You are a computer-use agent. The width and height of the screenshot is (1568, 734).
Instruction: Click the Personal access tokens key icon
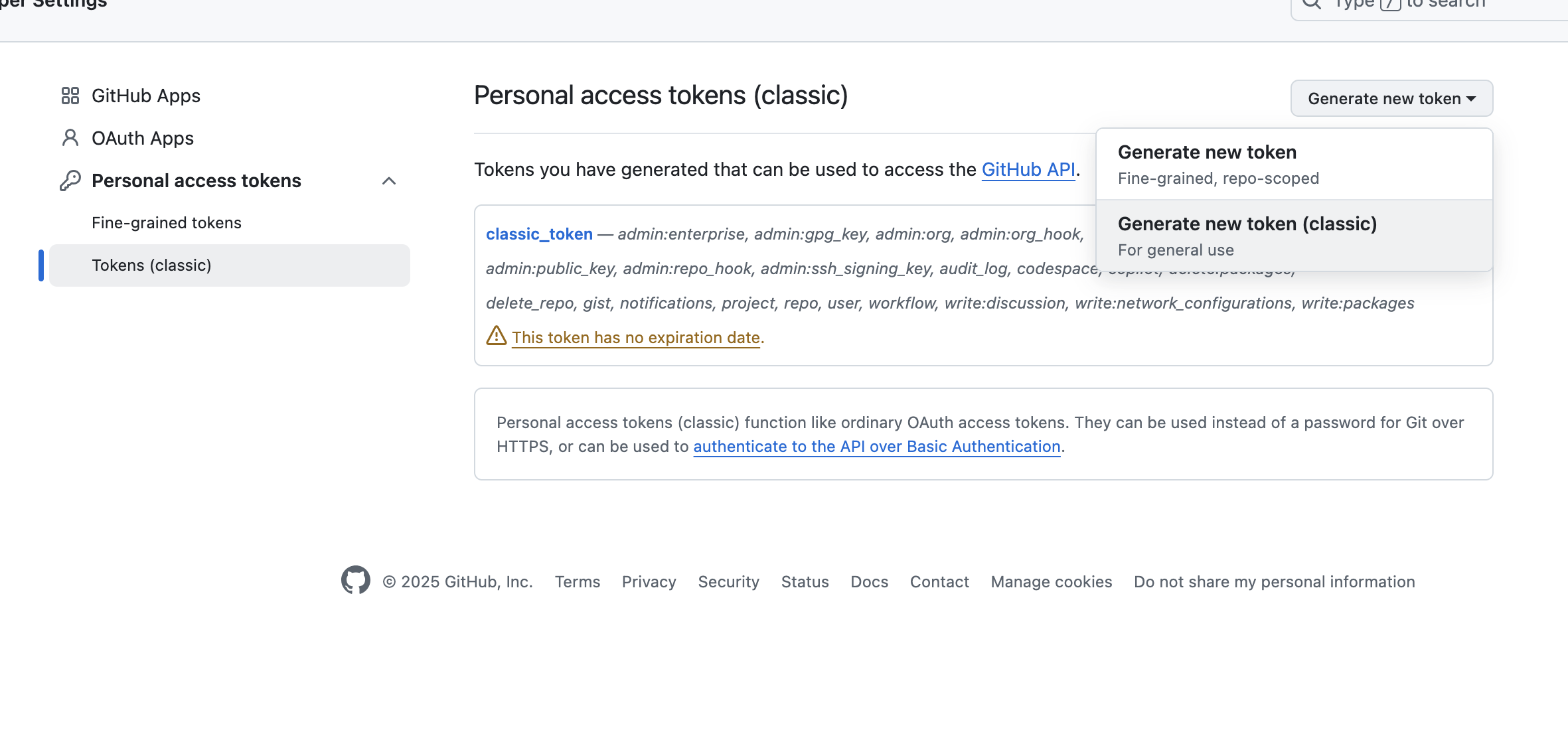[70, 181]
